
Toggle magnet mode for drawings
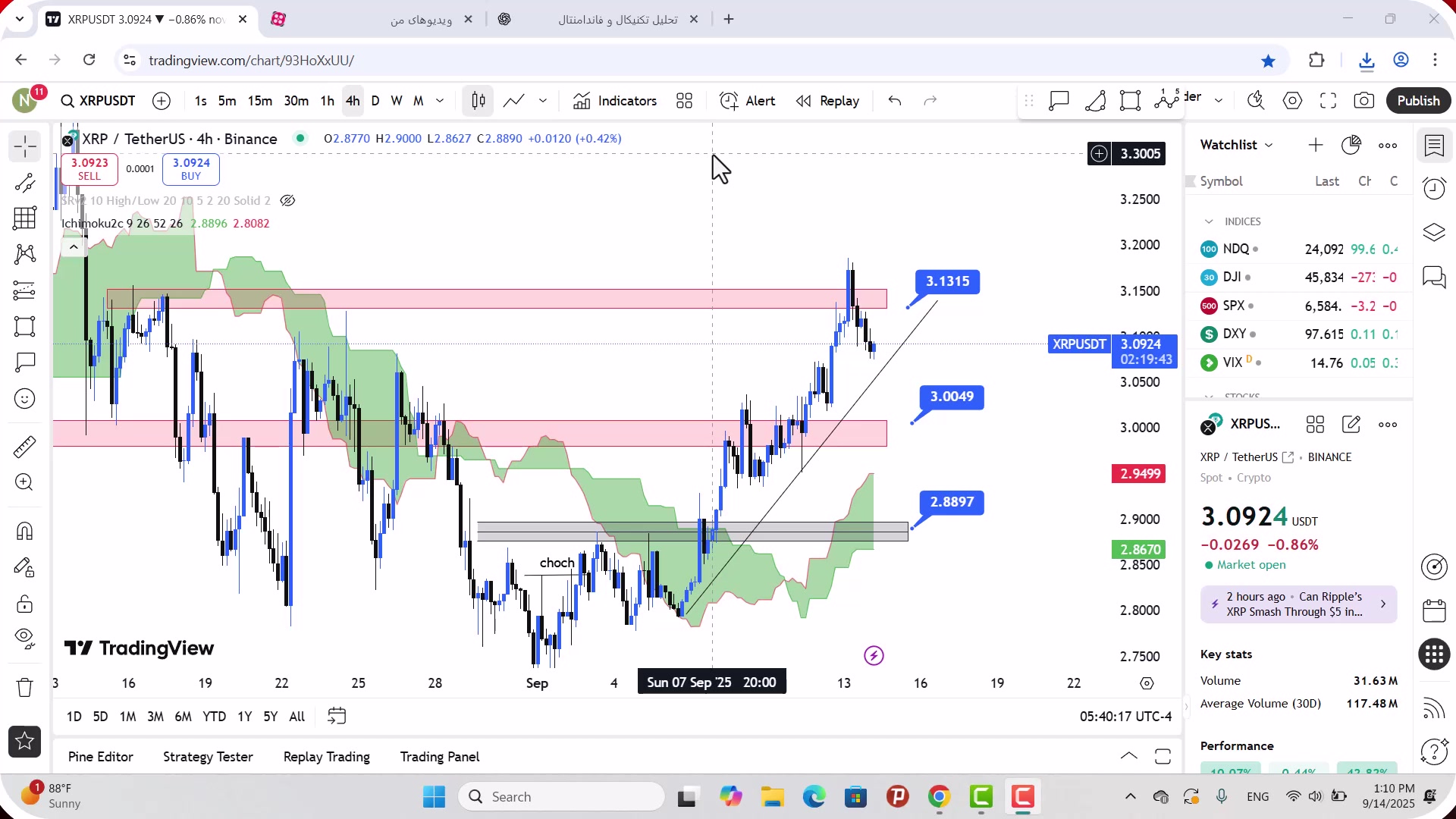[x=25, y=531]
